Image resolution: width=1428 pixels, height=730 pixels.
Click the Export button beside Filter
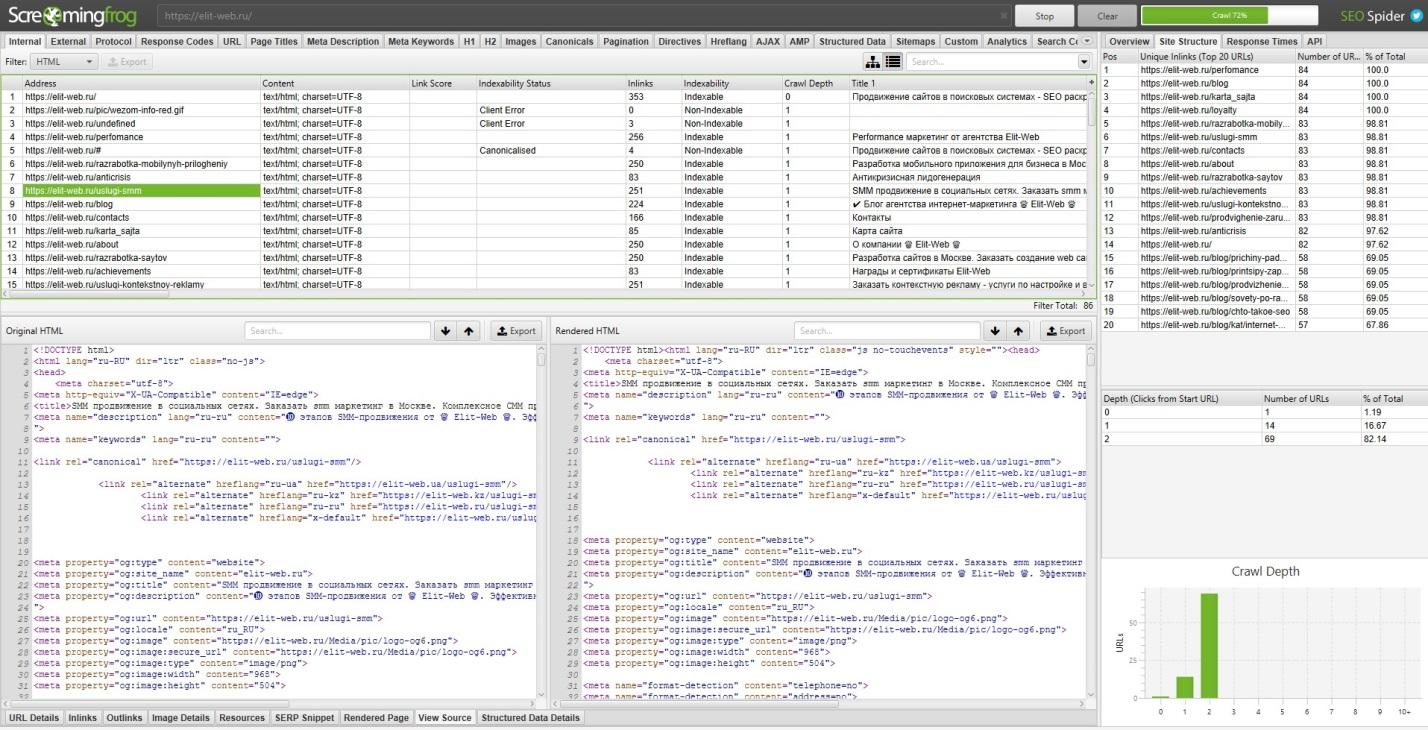click(128, 62)
